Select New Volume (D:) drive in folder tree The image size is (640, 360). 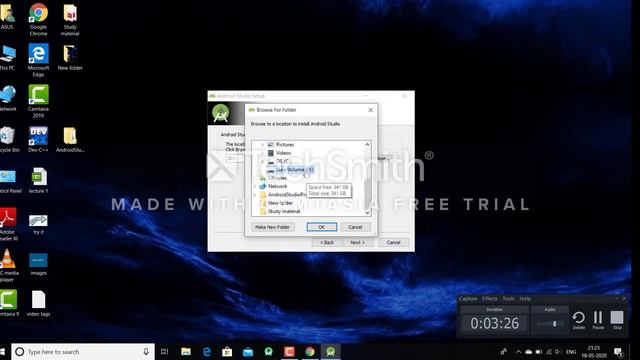pos(290,169)
